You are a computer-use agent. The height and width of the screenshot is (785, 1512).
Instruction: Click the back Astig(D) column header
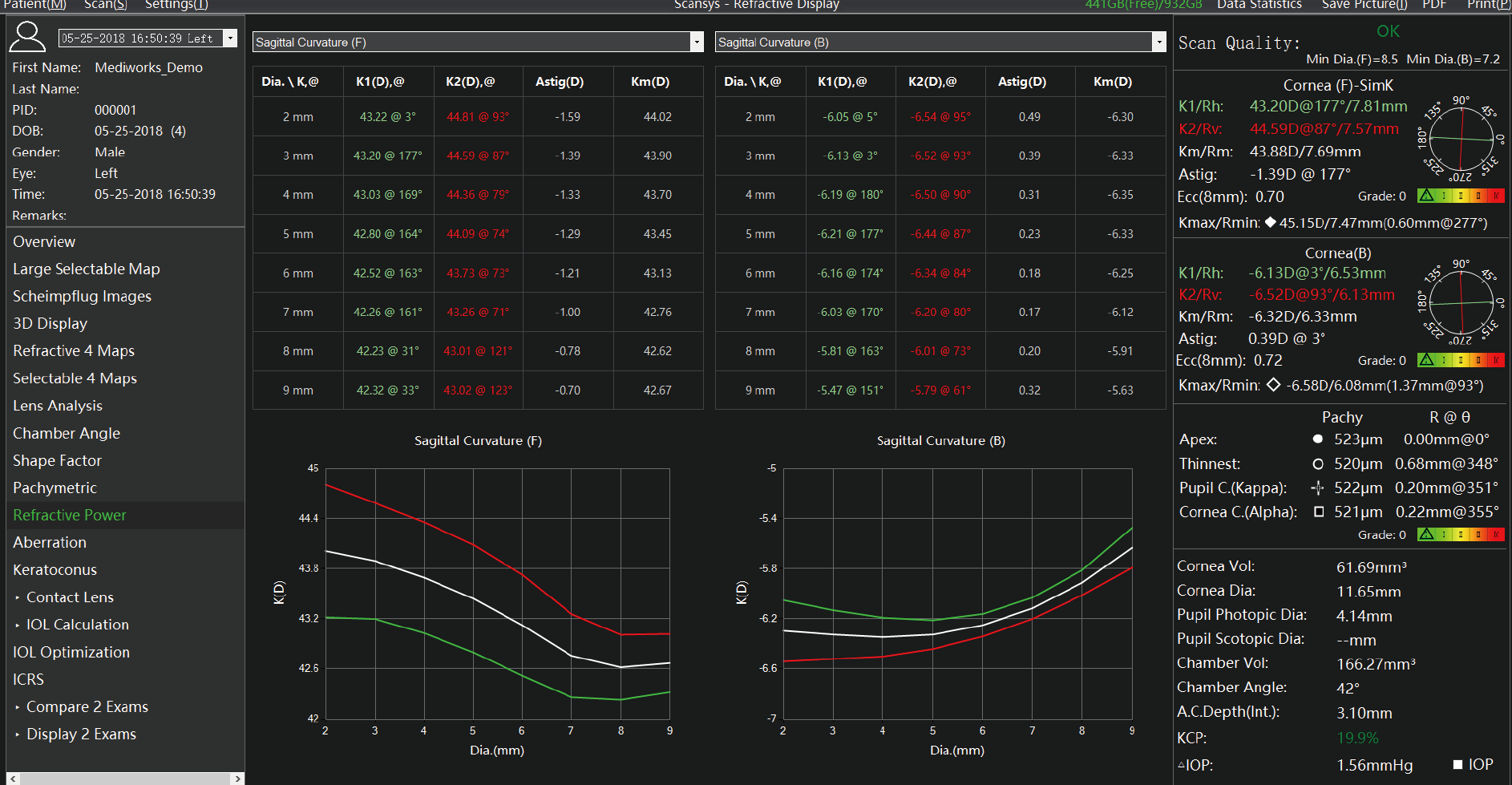coord(1022,82)
